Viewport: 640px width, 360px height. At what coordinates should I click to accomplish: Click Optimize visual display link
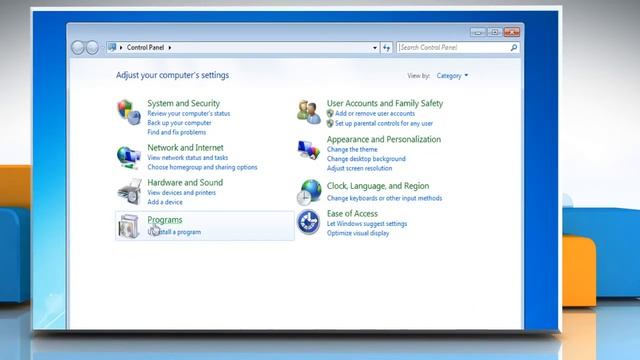(x=358, y=233)
